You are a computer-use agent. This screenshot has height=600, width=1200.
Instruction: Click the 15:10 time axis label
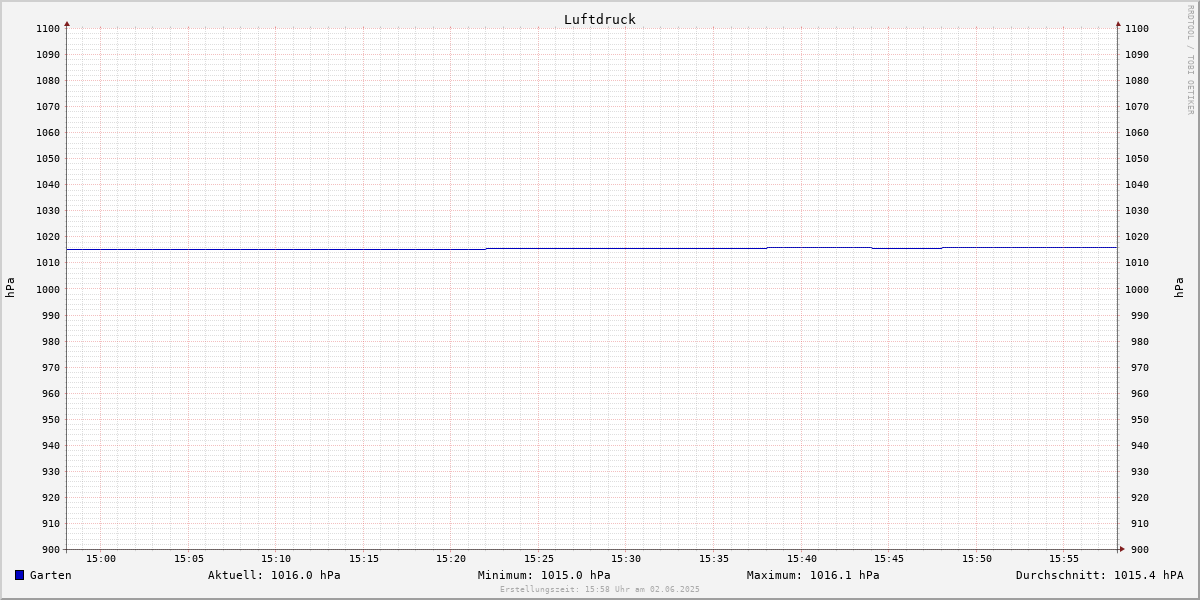click(276, 559)
